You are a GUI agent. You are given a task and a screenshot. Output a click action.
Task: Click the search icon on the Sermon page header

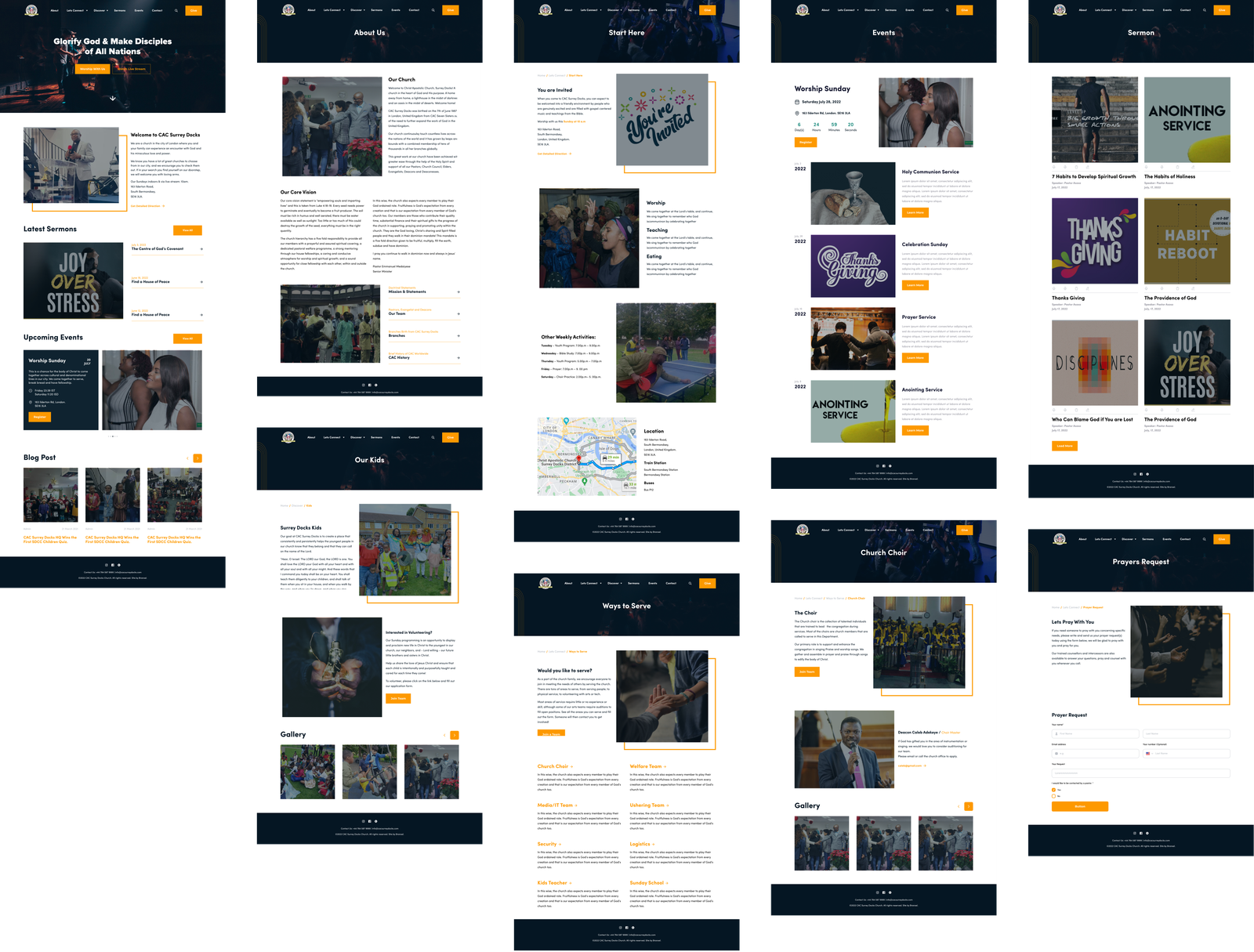pos(1204,10)
